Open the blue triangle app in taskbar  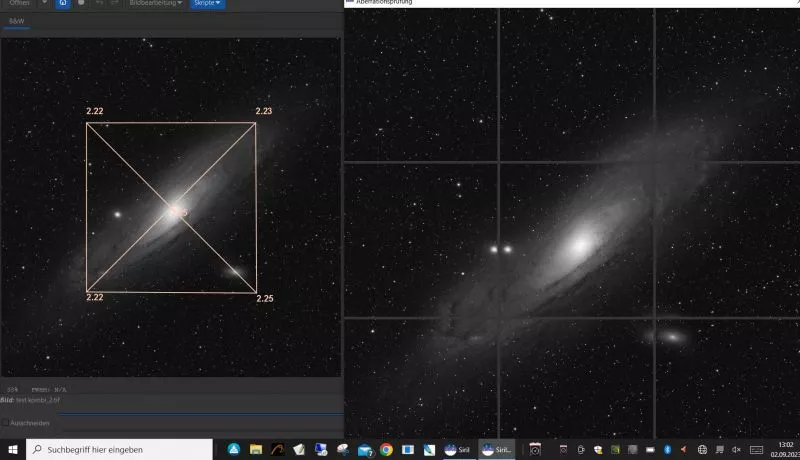(234, 449)
